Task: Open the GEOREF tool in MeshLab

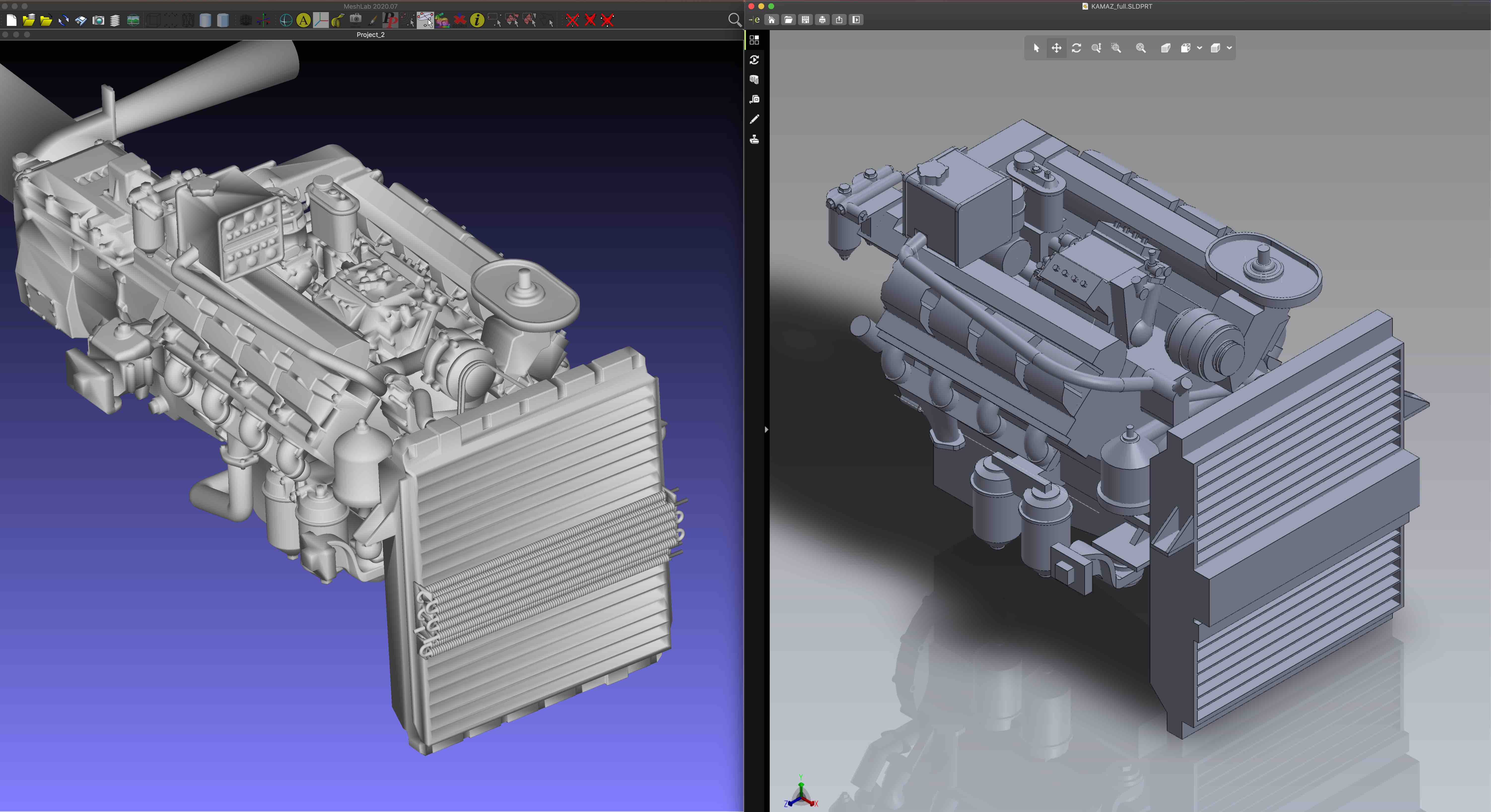Action: coord(460,20)
